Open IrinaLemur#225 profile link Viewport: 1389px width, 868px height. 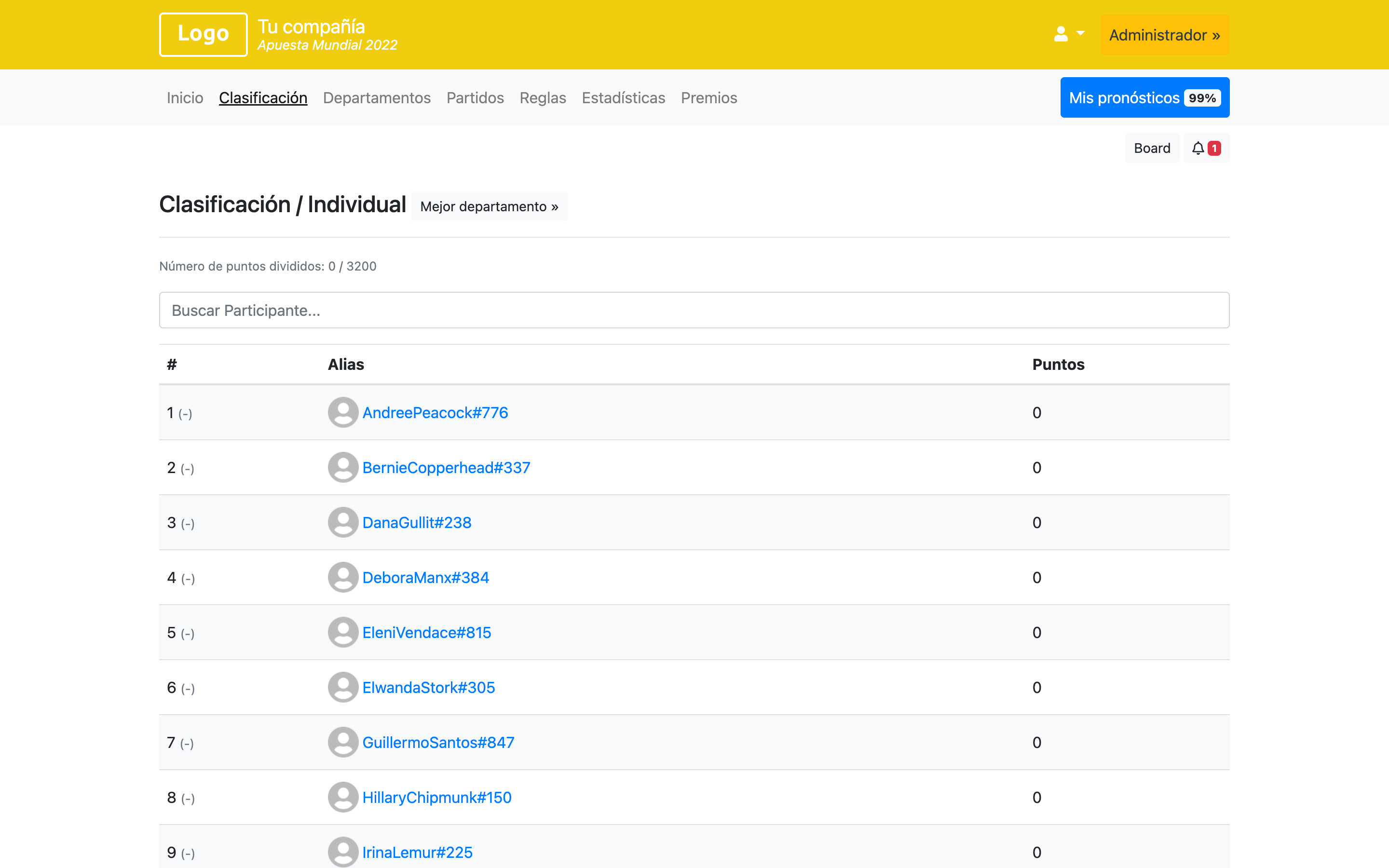point(417,852)
